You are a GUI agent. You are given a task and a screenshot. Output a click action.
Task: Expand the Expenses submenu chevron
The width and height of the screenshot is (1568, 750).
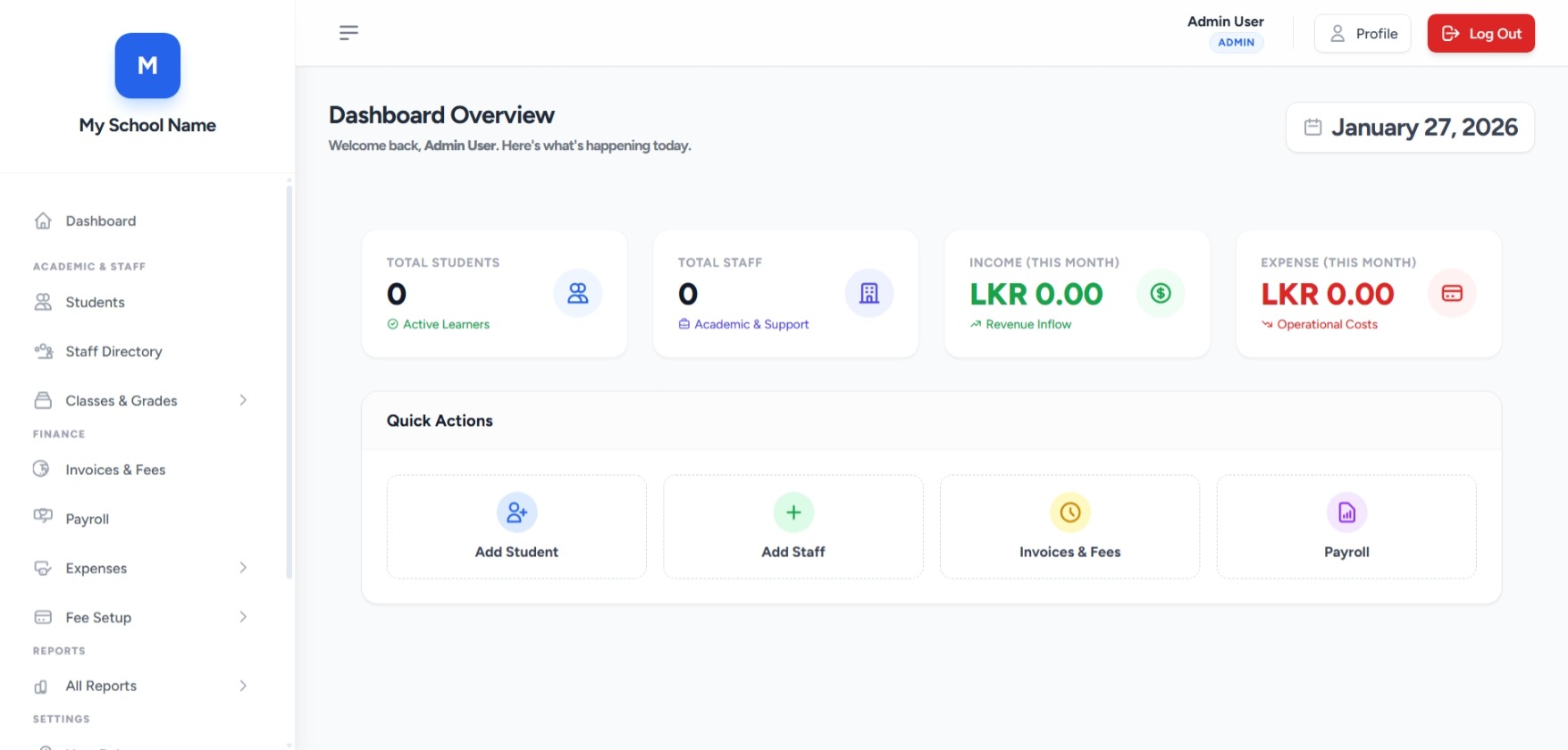[x=243, y=568]
